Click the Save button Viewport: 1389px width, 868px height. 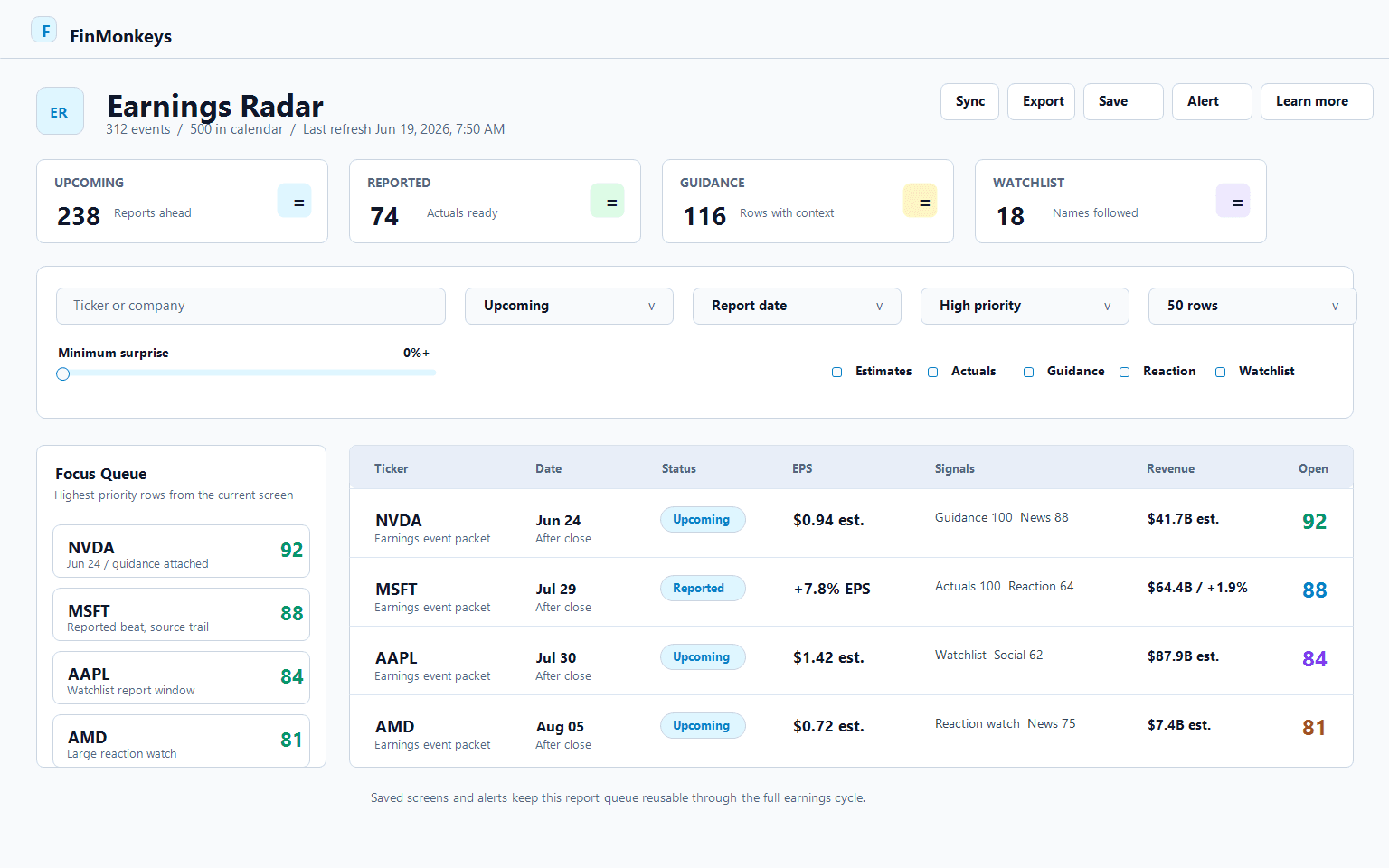pos(1123,101)
